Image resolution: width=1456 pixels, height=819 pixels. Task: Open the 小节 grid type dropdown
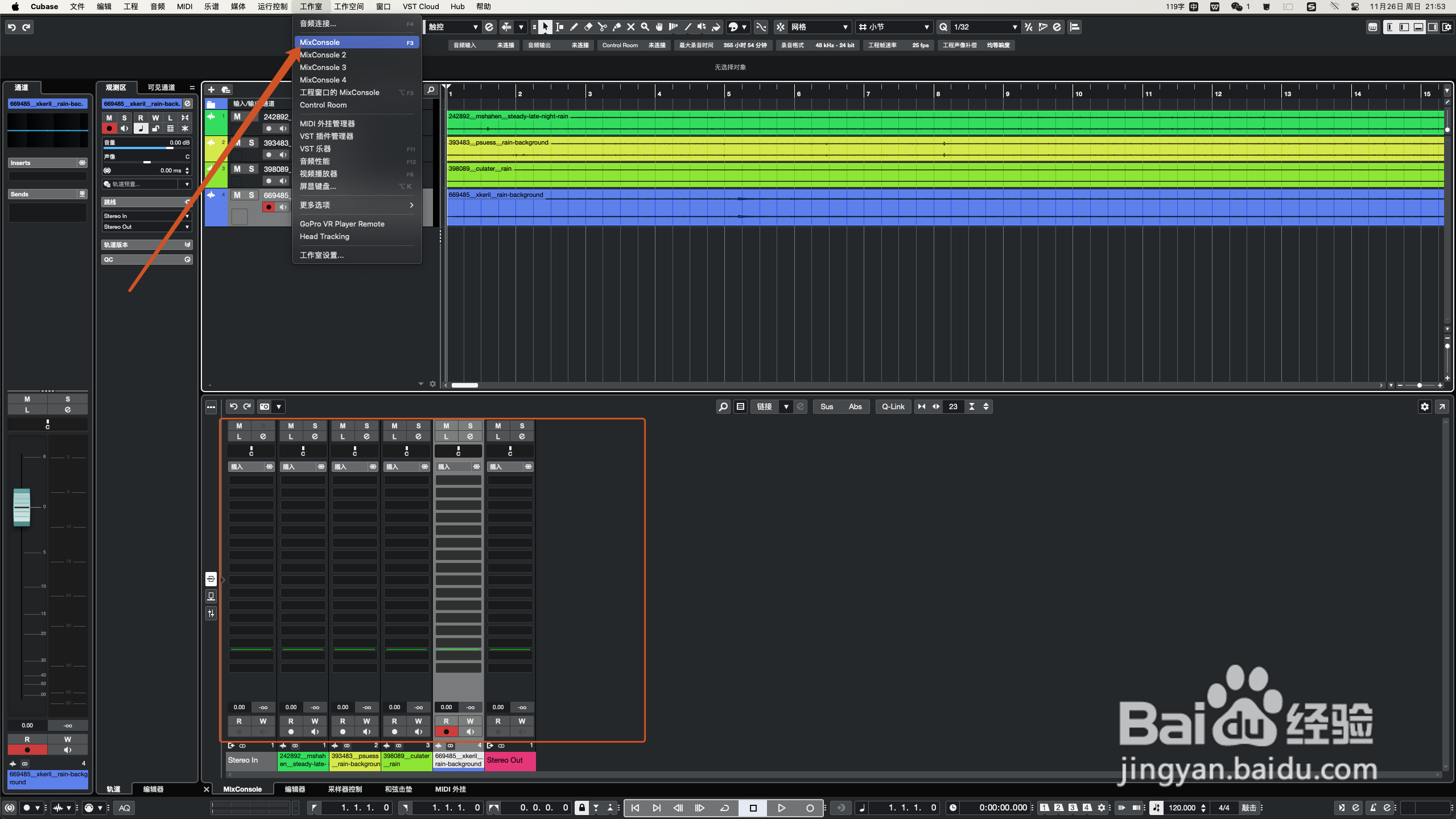tap(894, 27)
